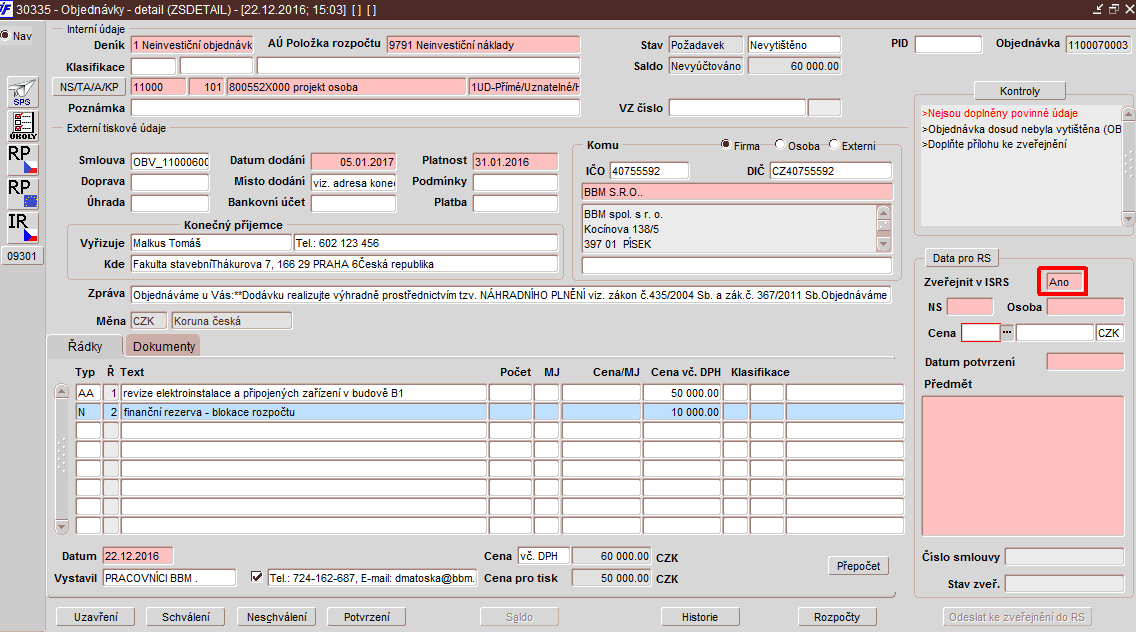Switch to the Řádky tab

tap(85, 346)
